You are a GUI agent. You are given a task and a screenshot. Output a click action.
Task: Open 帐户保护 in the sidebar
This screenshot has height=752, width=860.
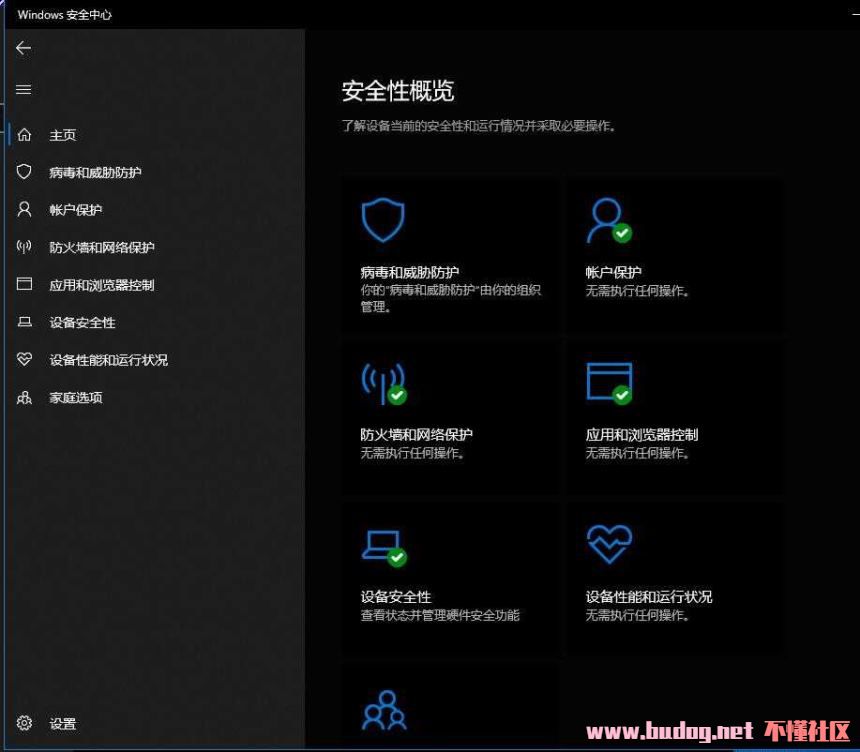[76, 210]
